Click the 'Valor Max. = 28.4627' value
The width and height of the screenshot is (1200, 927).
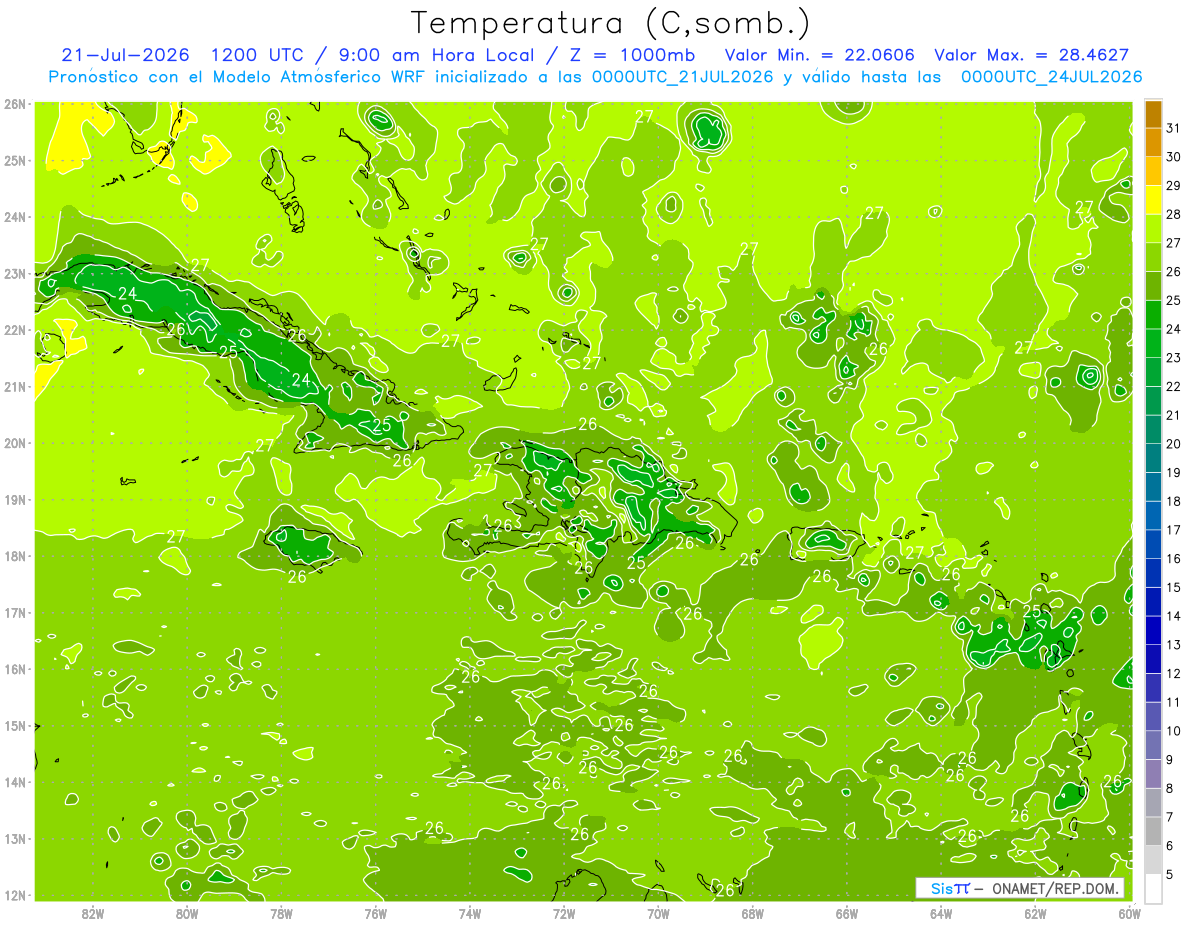pos(1034,54)
